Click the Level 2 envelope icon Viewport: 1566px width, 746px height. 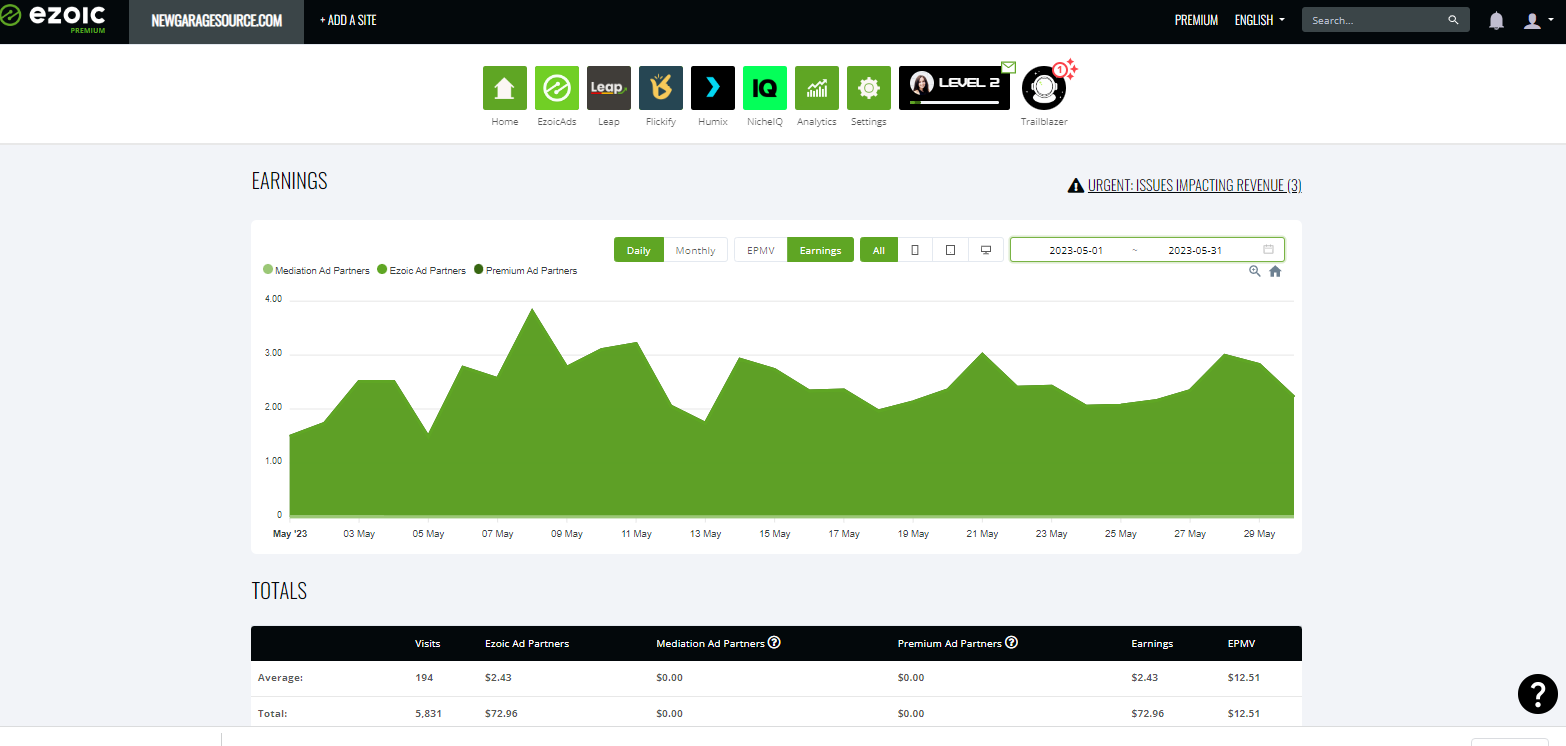(x=1008, y=67)
